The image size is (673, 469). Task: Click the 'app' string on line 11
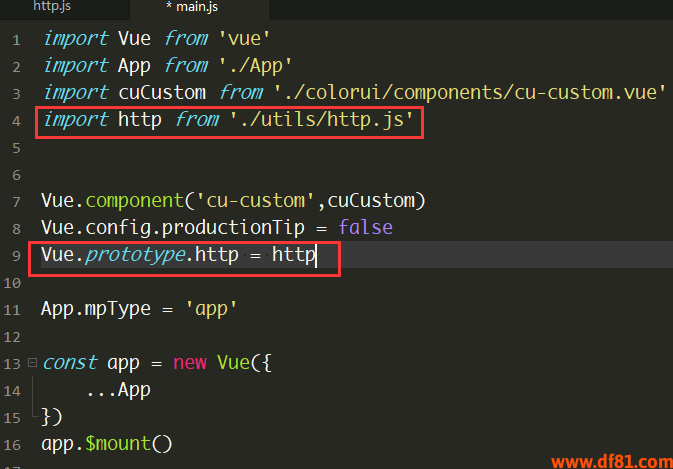coord(211,309)
